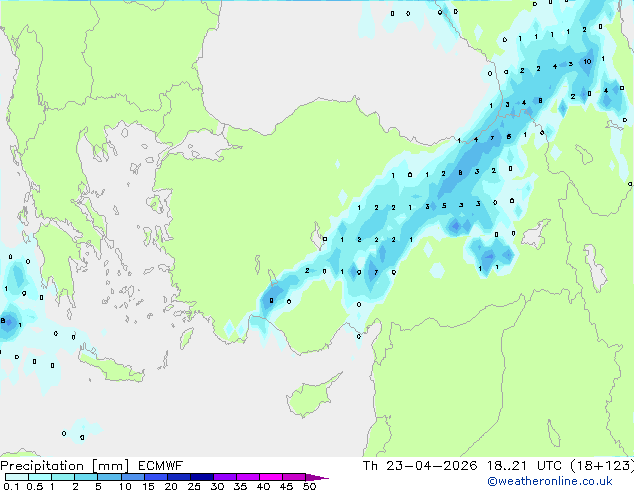Click the date text 'Th 23-04-2026'
634x490 pixels.
(x=420, y=466)
